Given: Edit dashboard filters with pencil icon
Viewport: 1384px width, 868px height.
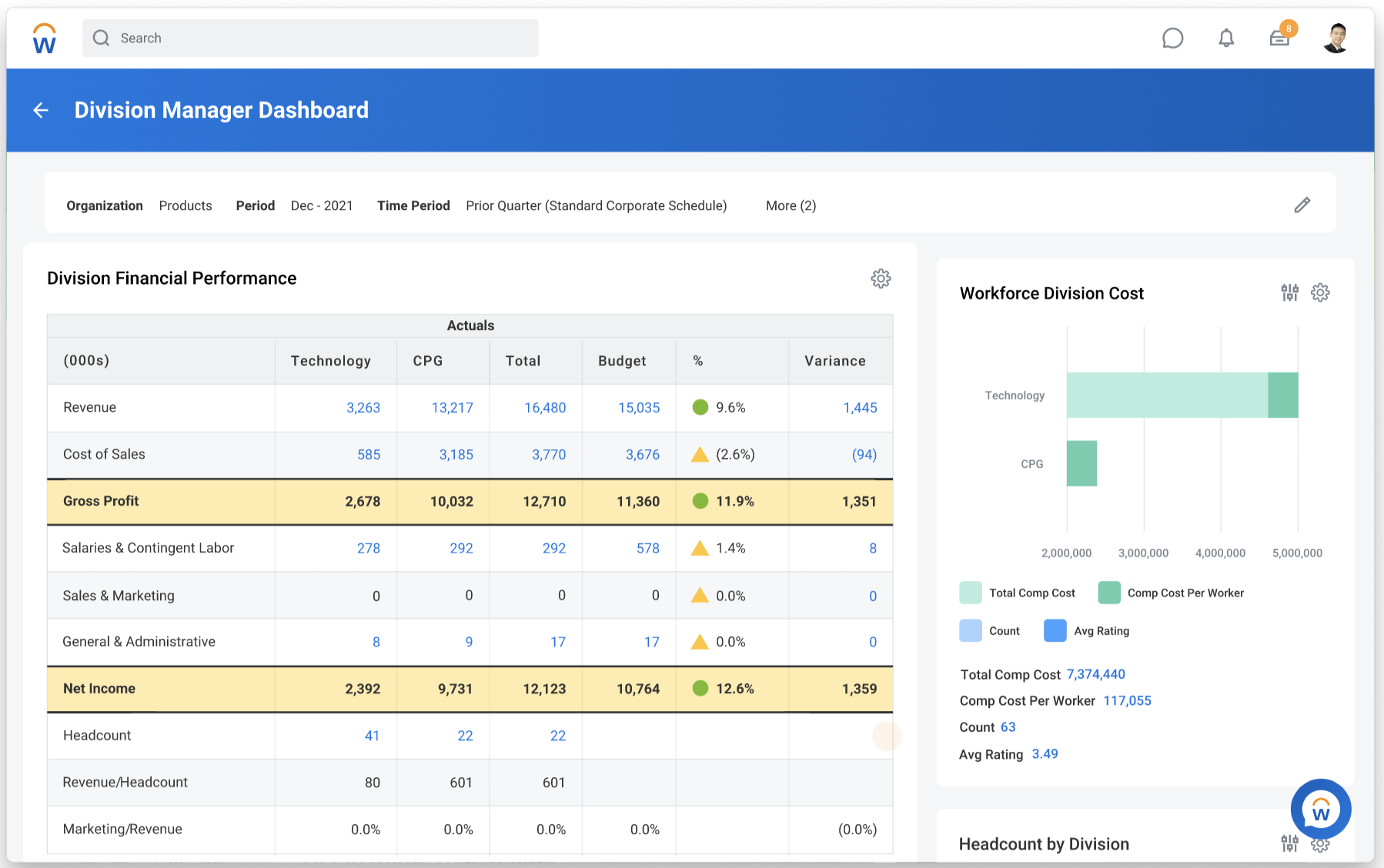Looking at the screenshot, I should coord(1302,205).
